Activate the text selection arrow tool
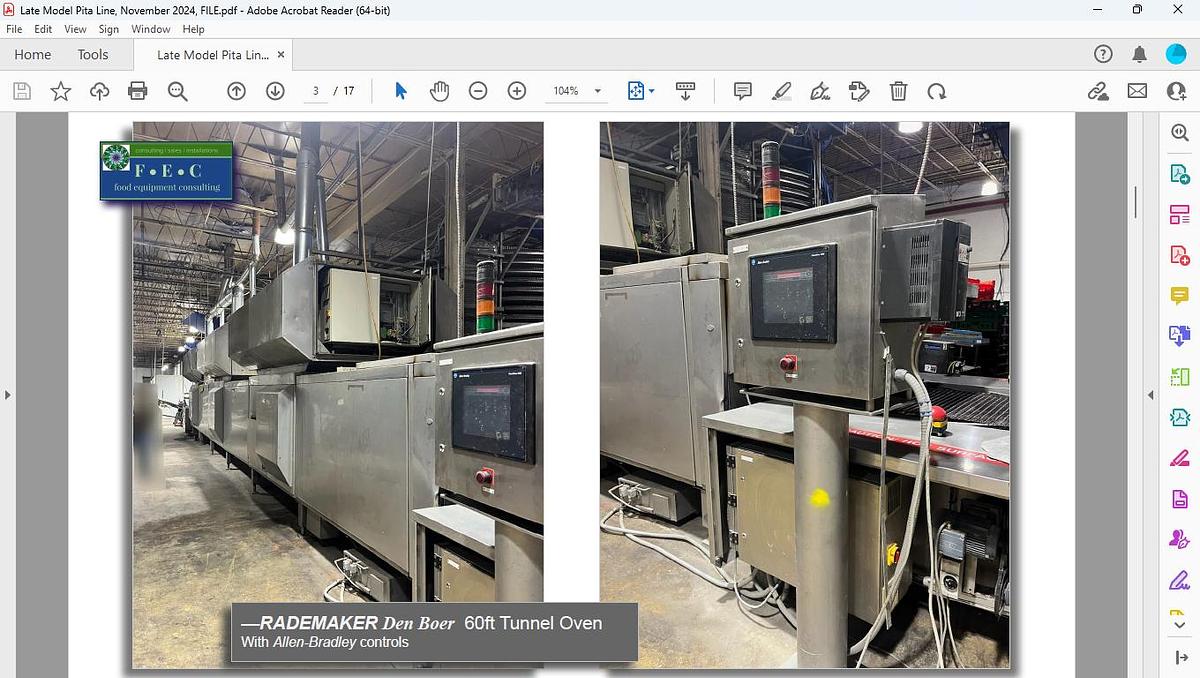 tap(400, 90)
